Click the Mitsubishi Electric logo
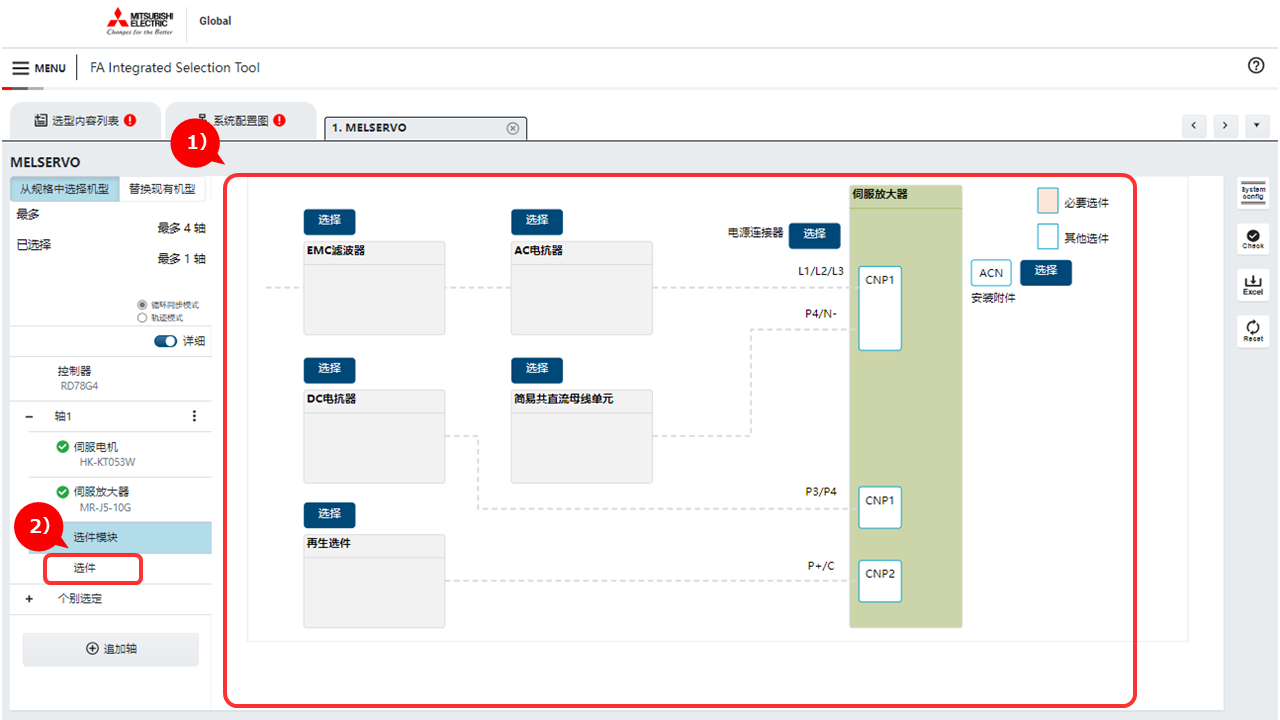 click(x=140, y=21)
